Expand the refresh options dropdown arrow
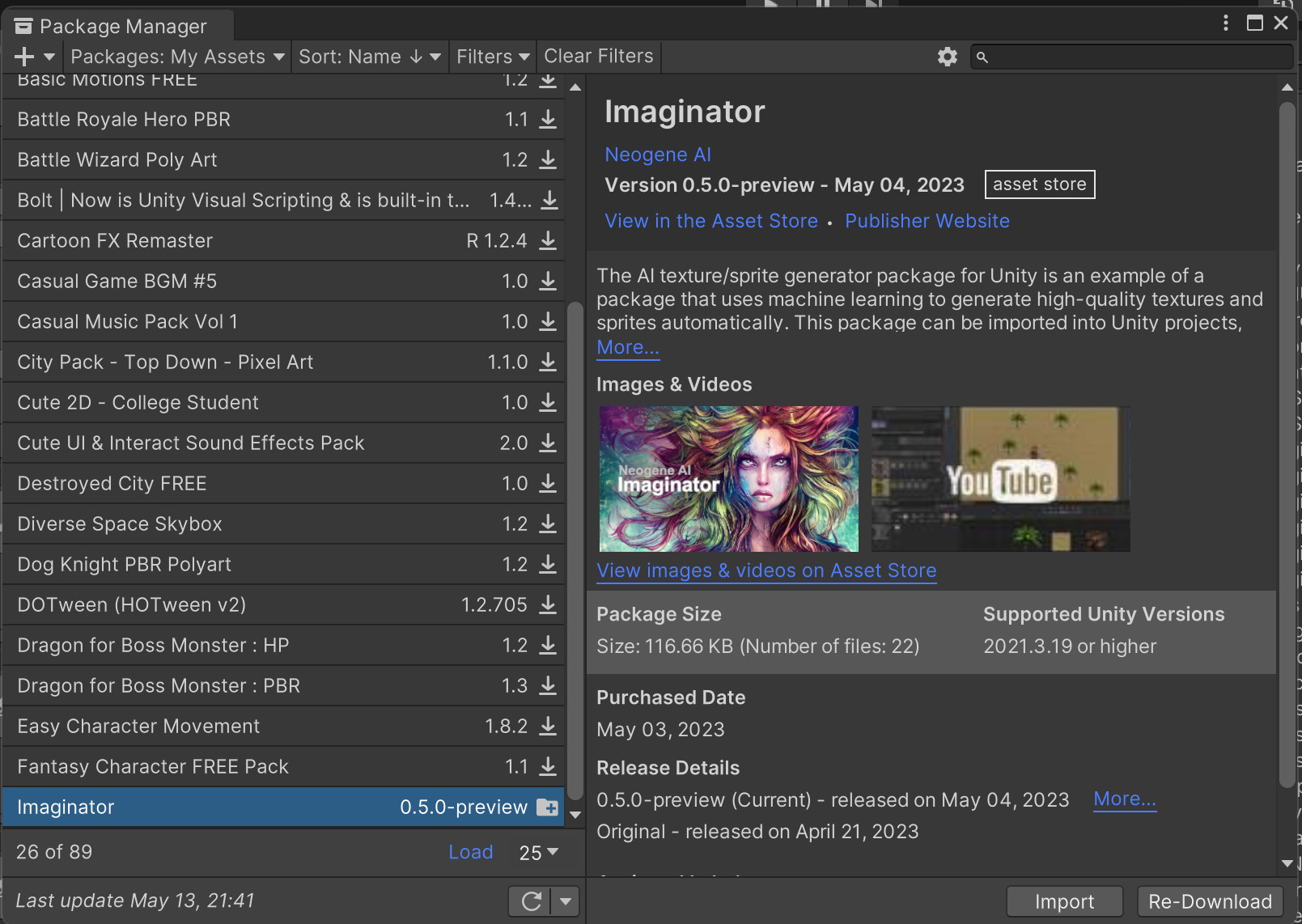The width and height of the screenshot is (1302, 924). pos(566,901)
